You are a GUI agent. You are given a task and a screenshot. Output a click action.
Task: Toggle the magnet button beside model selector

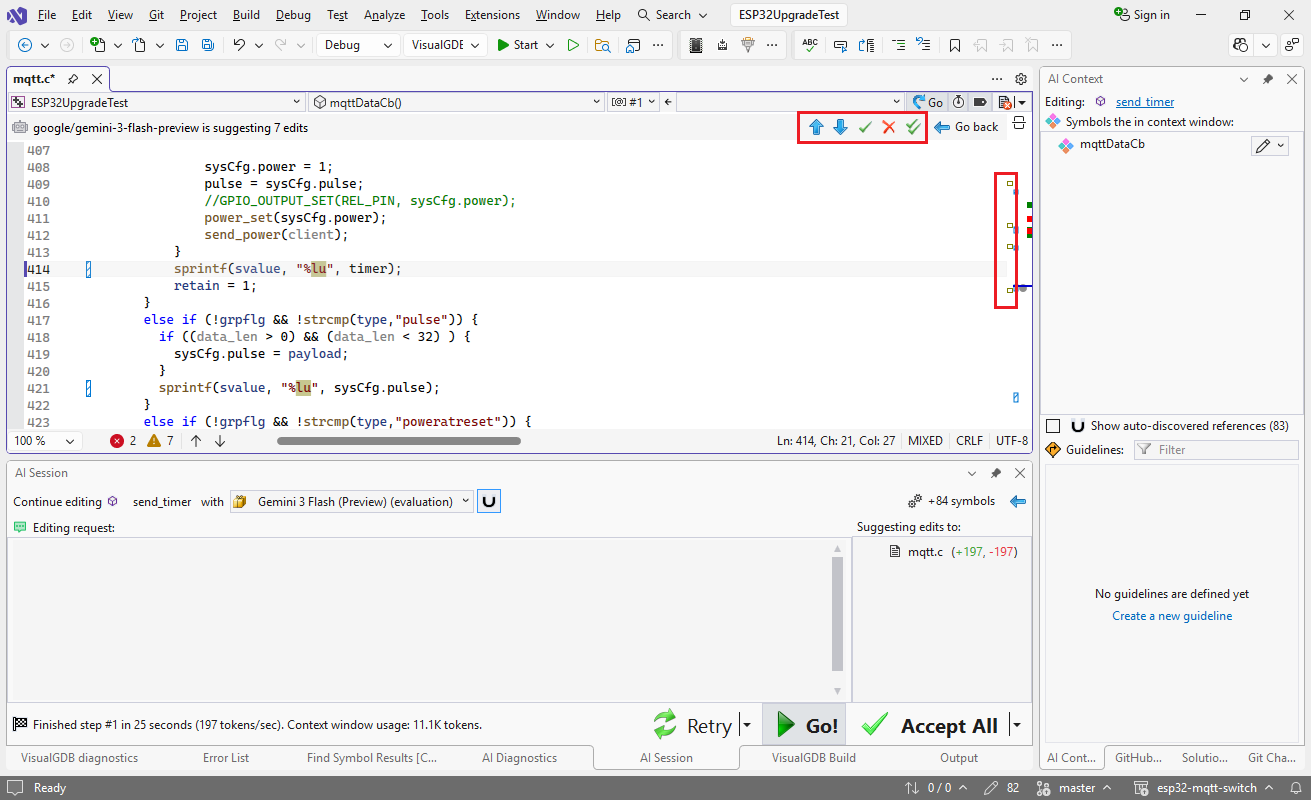click(x=489, y=502)
